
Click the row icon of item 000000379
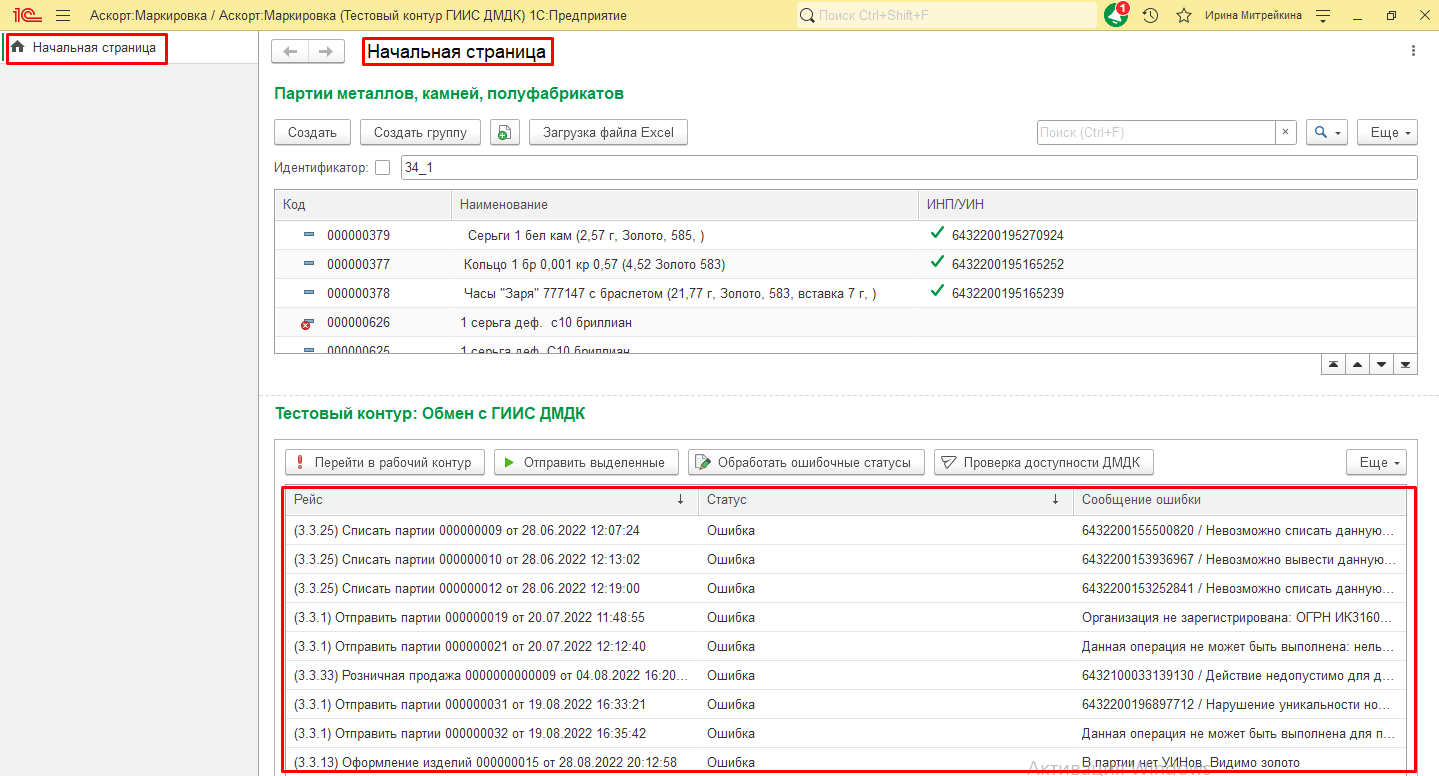308,235
